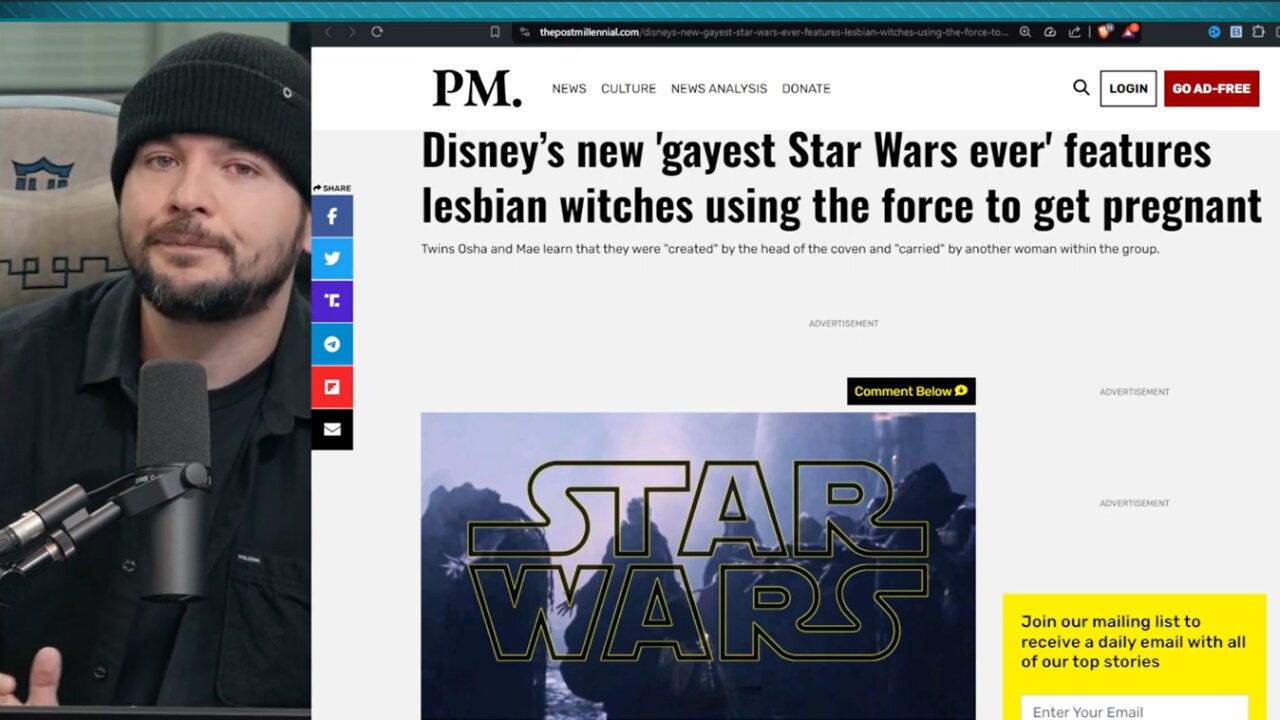The height and width of the screenshot is (720, 1280).
Task: Click the article headline text
Action: tap(841, 178)
